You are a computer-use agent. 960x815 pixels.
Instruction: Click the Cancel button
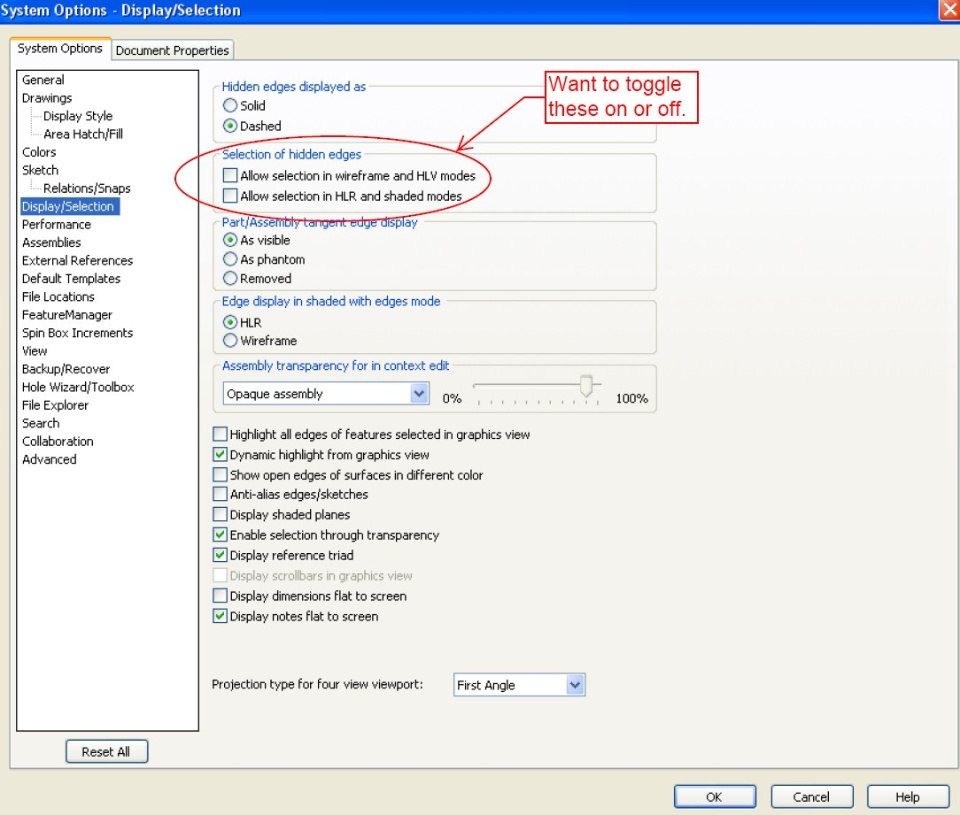point(811,797)
